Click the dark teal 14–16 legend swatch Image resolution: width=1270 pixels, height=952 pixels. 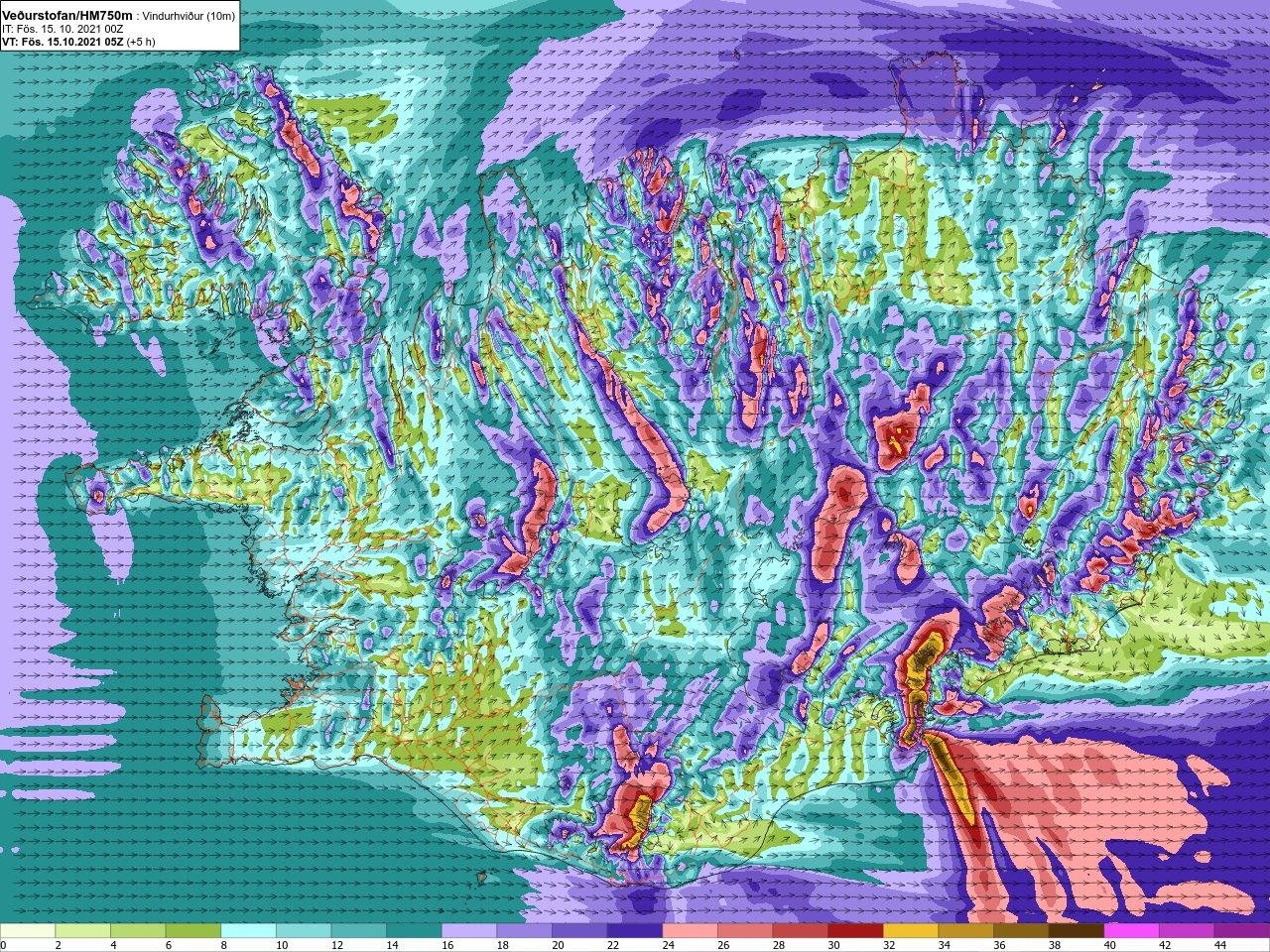tap(414, 931)
